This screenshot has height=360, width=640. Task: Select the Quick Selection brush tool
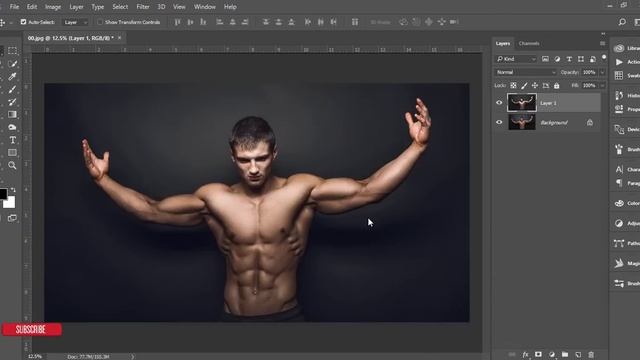coord(12,64)
